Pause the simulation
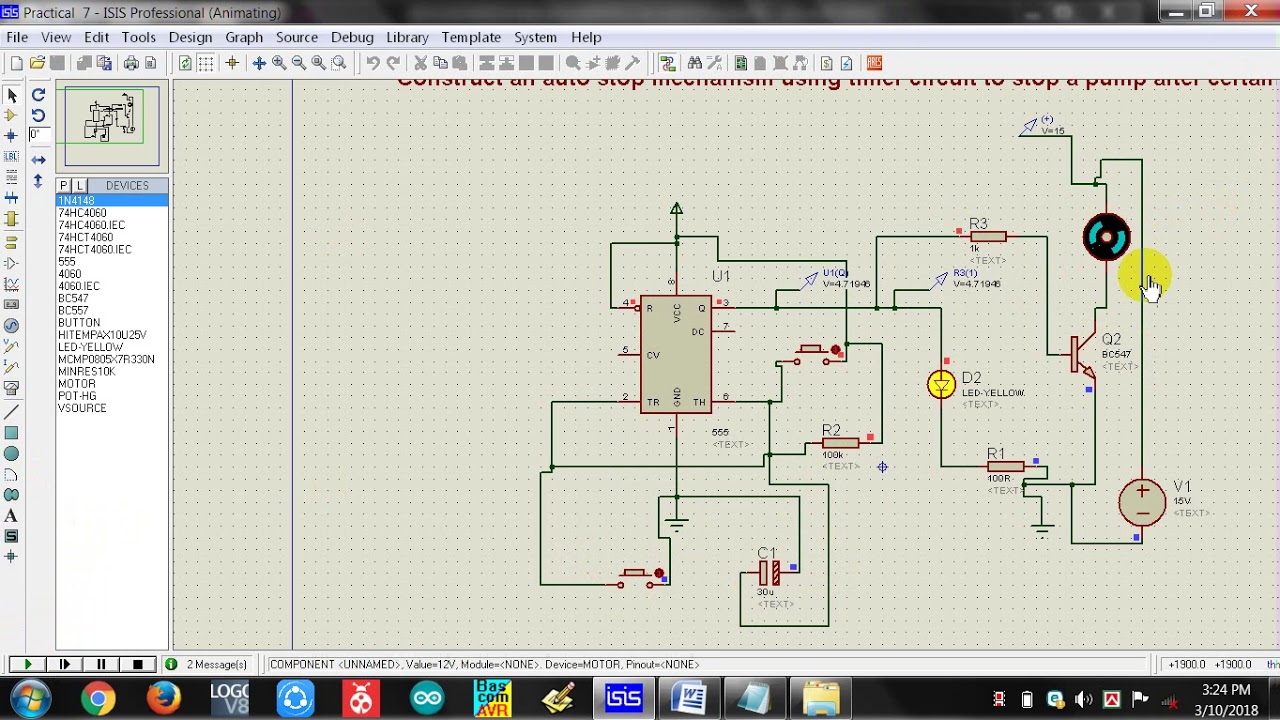This screenshot has width=1280, height=720. click(101, 664)
